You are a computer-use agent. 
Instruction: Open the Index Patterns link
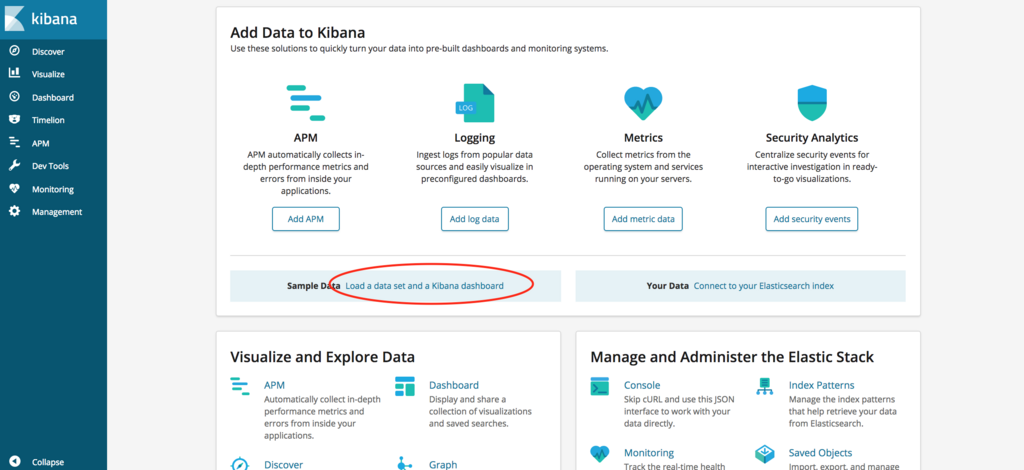pyautogui.click(x=822, y=385)
